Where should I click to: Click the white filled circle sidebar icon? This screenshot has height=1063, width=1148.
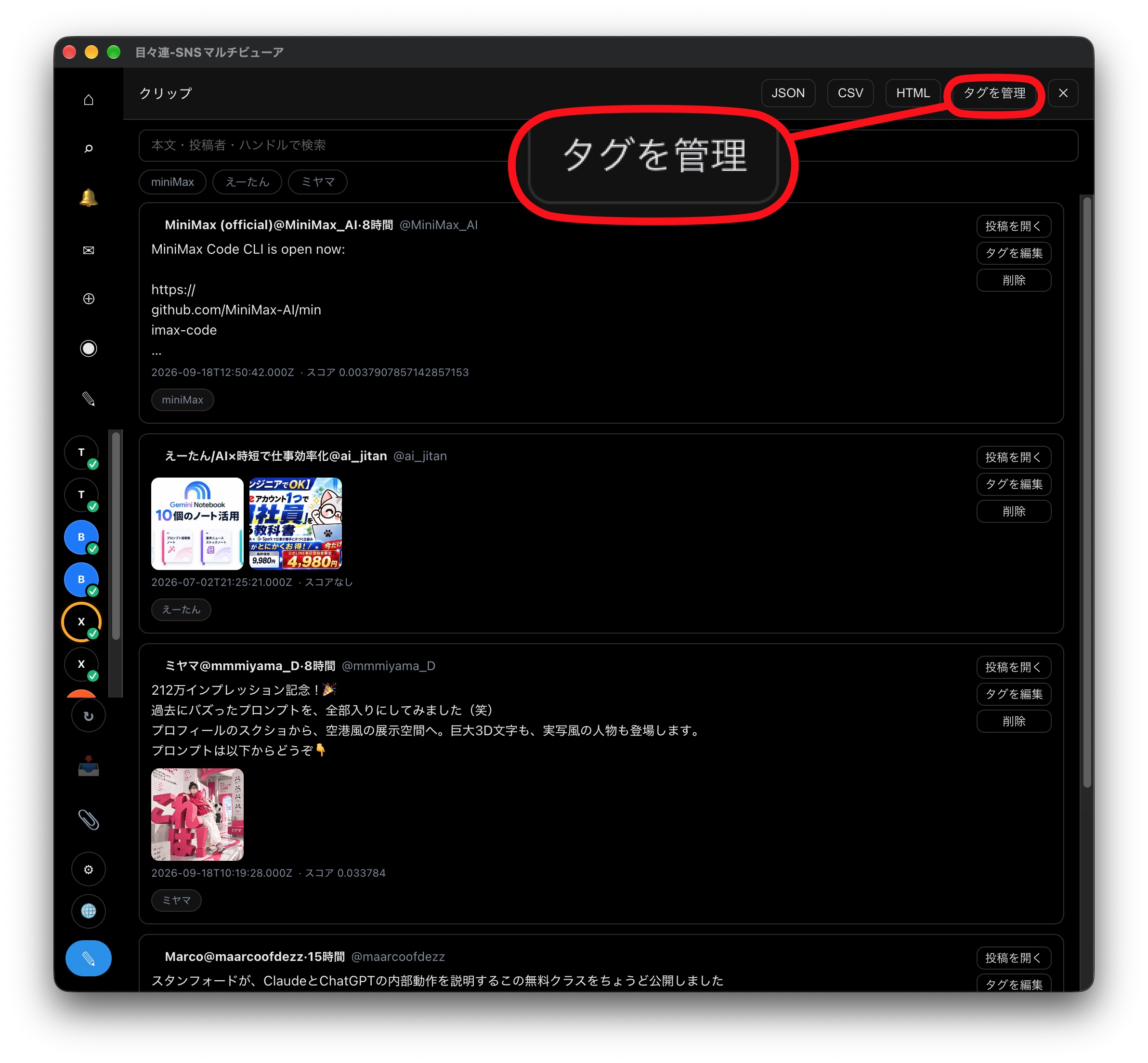click(x=88, y=349)
